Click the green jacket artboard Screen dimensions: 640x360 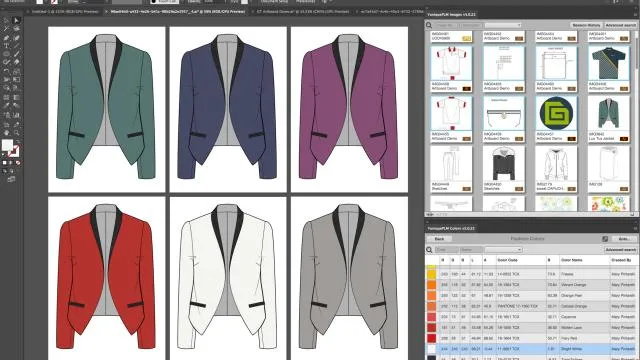coord(107,109)
